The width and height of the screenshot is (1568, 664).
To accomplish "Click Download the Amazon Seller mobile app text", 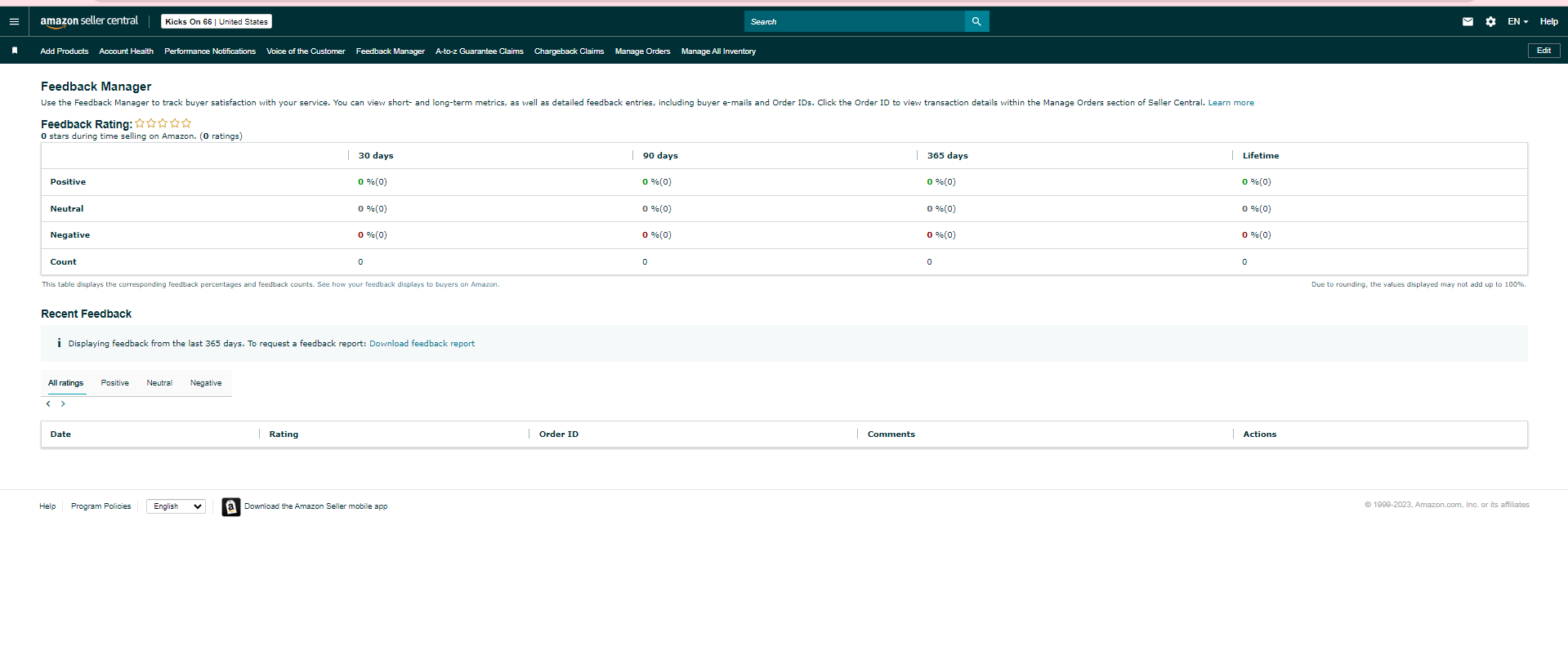I will 315,506.
